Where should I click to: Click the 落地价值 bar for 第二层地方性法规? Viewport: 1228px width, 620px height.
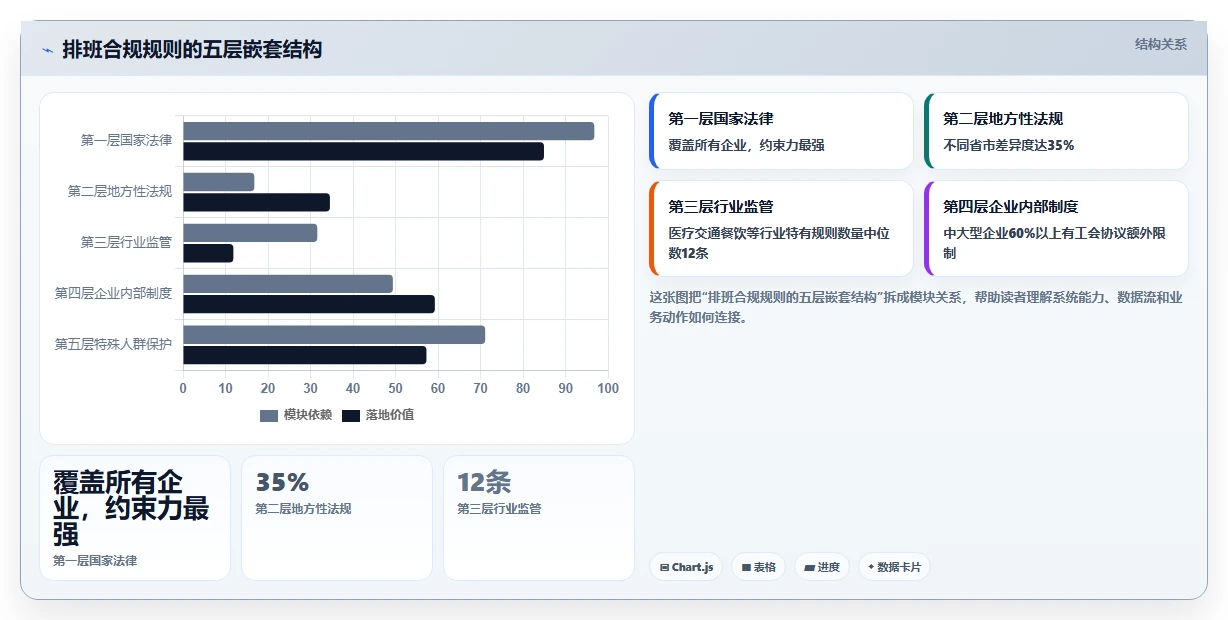(x=256, y=202)
